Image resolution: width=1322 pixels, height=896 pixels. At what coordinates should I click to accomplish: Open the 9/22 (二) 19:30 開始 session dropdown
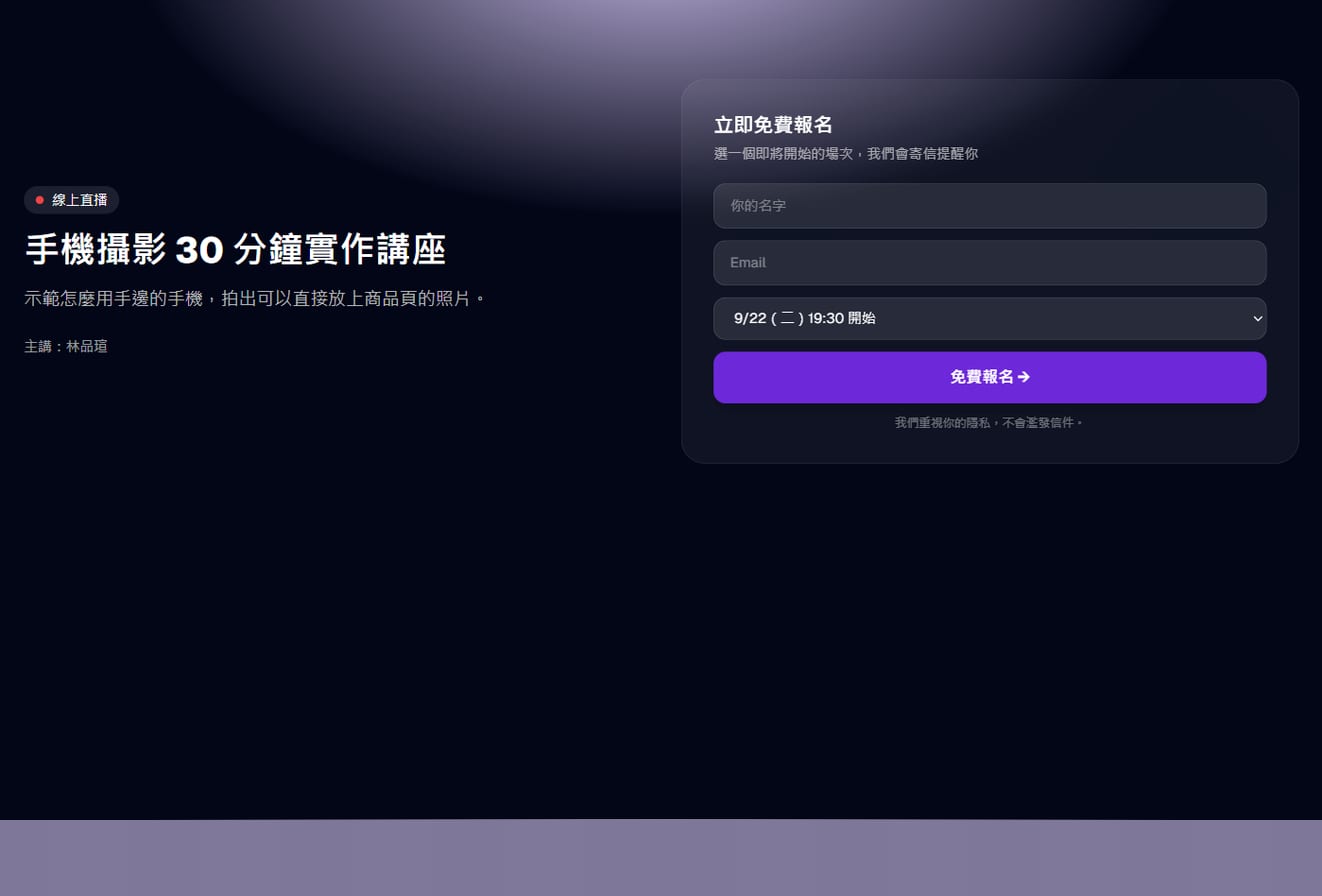(x=989, y=319)
